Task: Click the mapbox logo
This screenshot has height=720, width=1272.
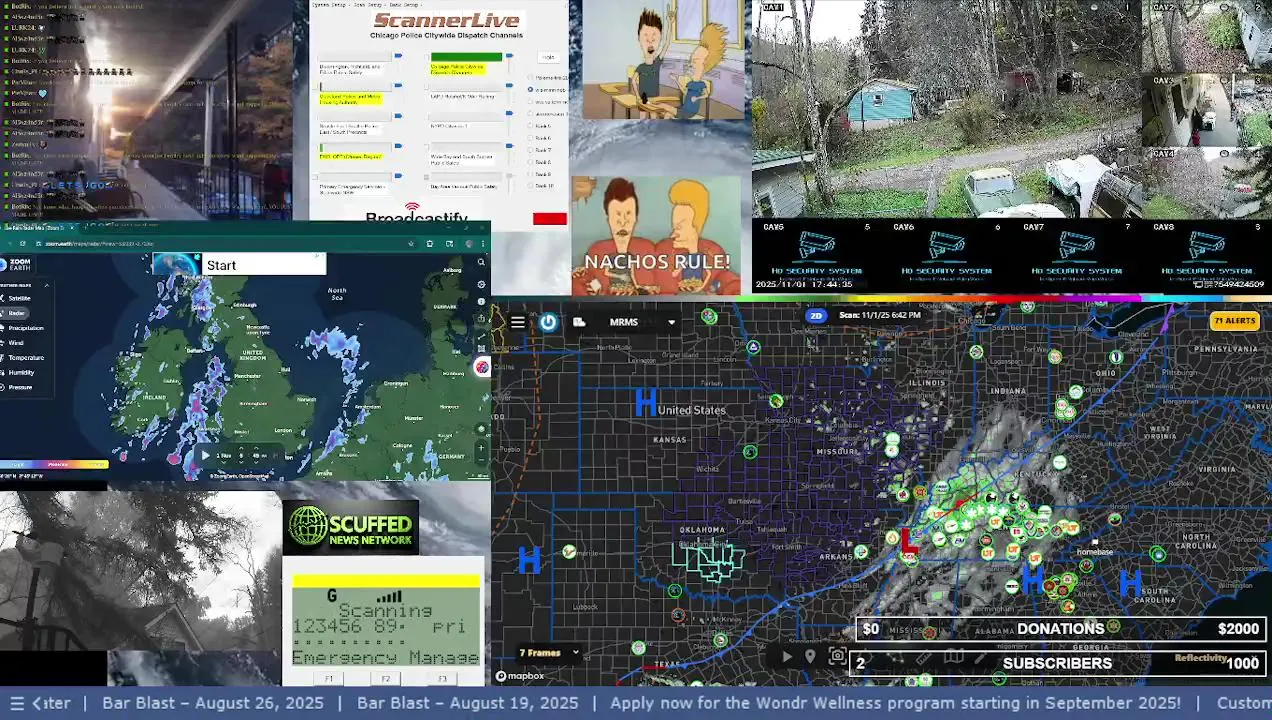Action: [520, 676]
